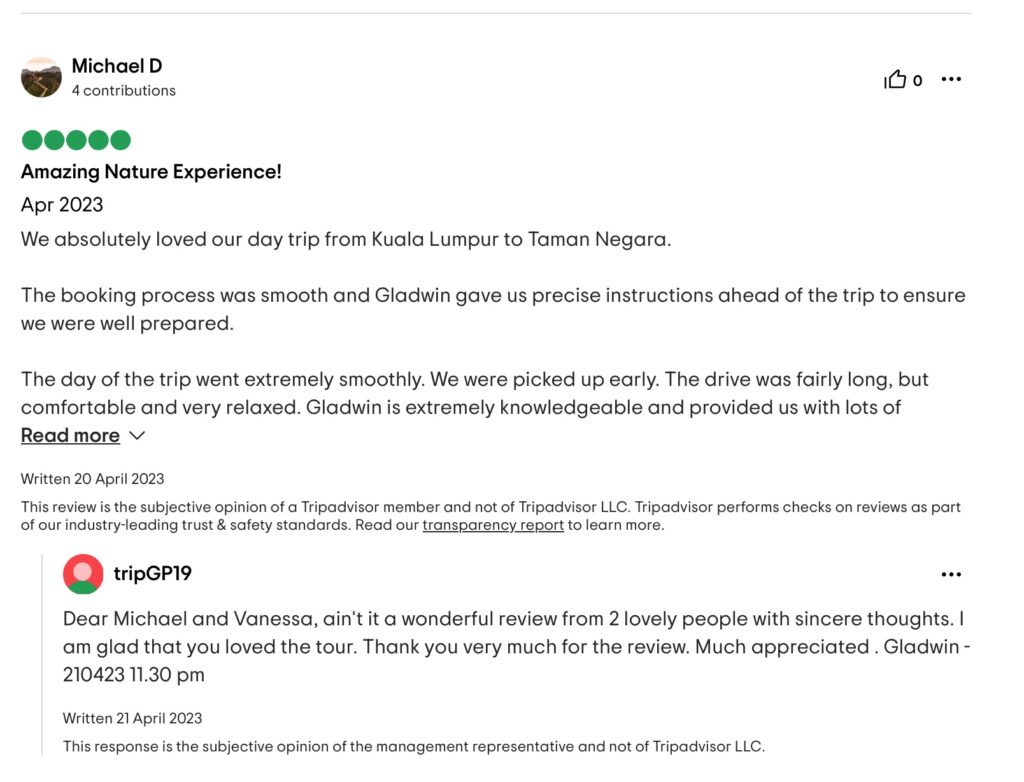Open three-dot menu on tripGP19 response
Screen dimensions: 1024x782
[951, 574]
